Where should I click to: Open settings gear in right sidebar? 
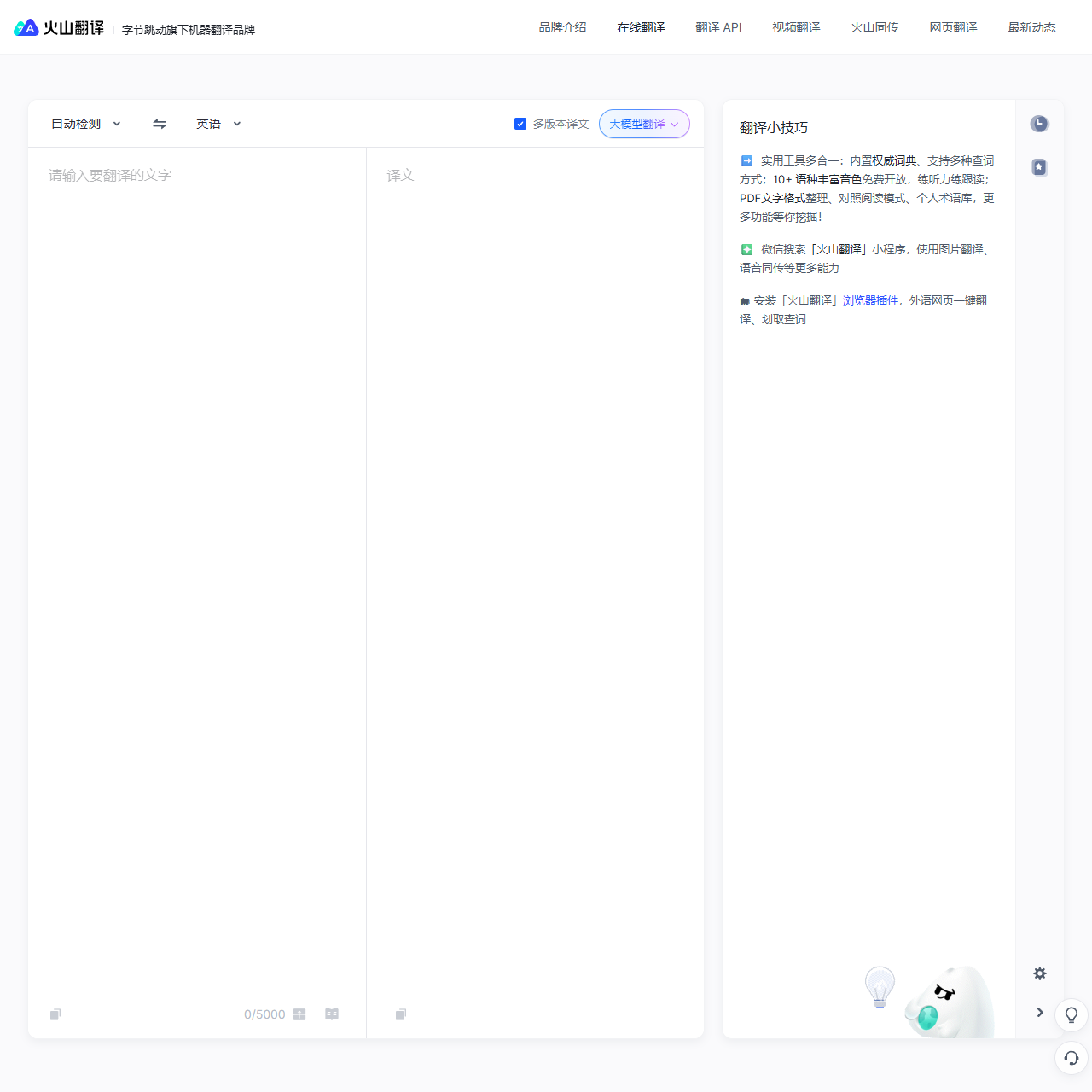[1039, 973]
